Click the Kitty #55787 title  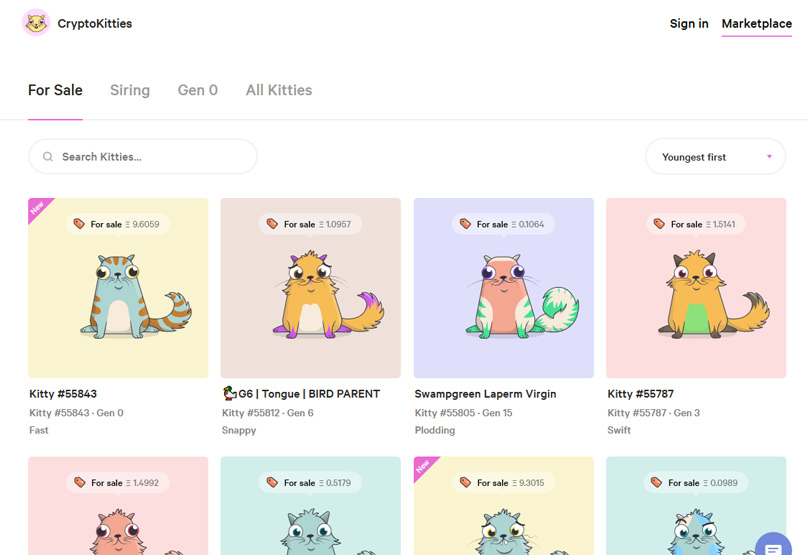641,394
